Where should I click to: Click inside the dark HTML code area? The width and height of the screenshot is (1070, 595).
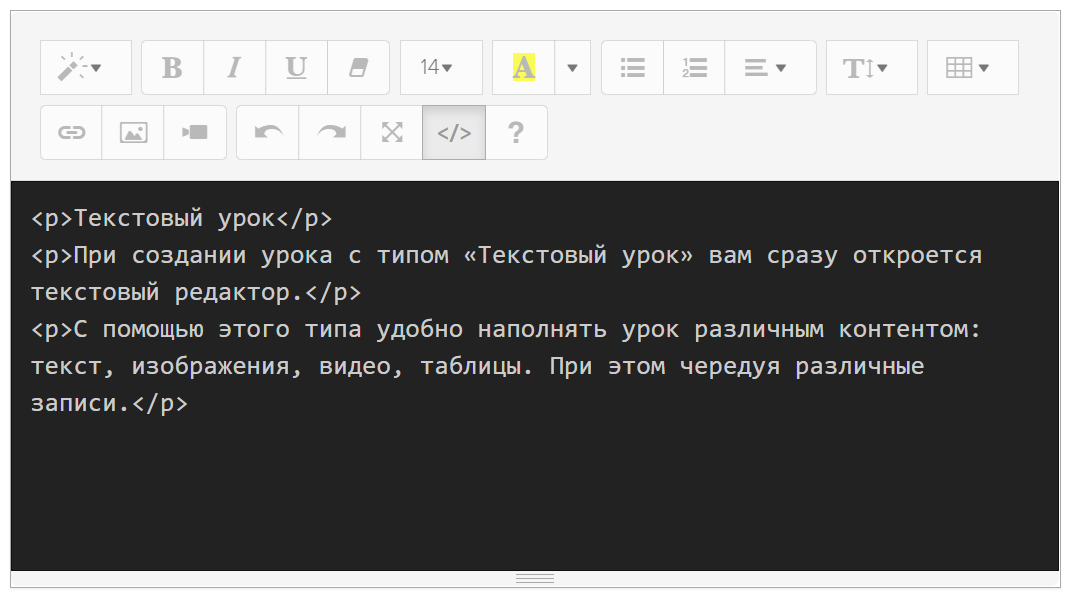point(534,480)
